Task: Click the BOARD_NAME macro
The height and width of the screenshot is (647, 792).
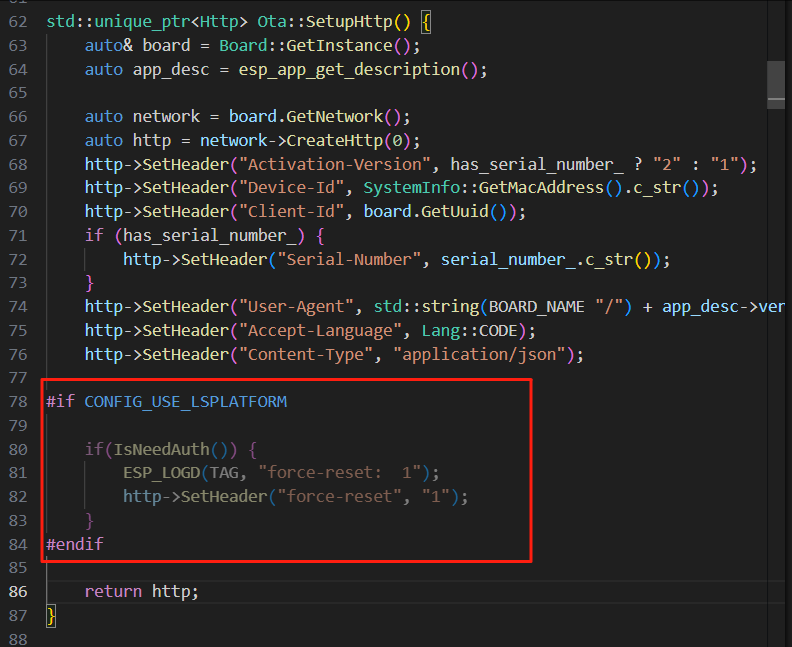Action: [536, 307]
